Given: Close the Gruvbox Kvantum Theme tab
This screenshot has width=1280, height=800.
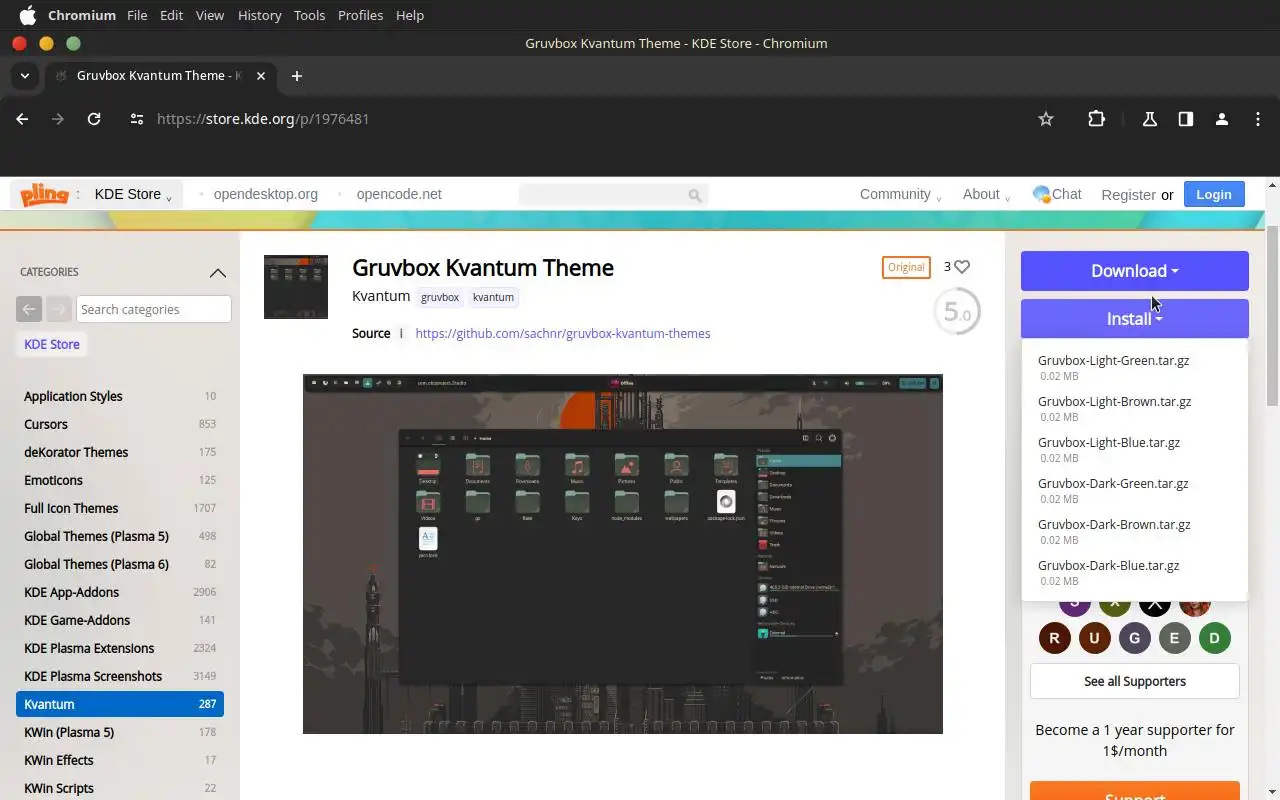Looking at the screenshot, I should tap(261, 76).
